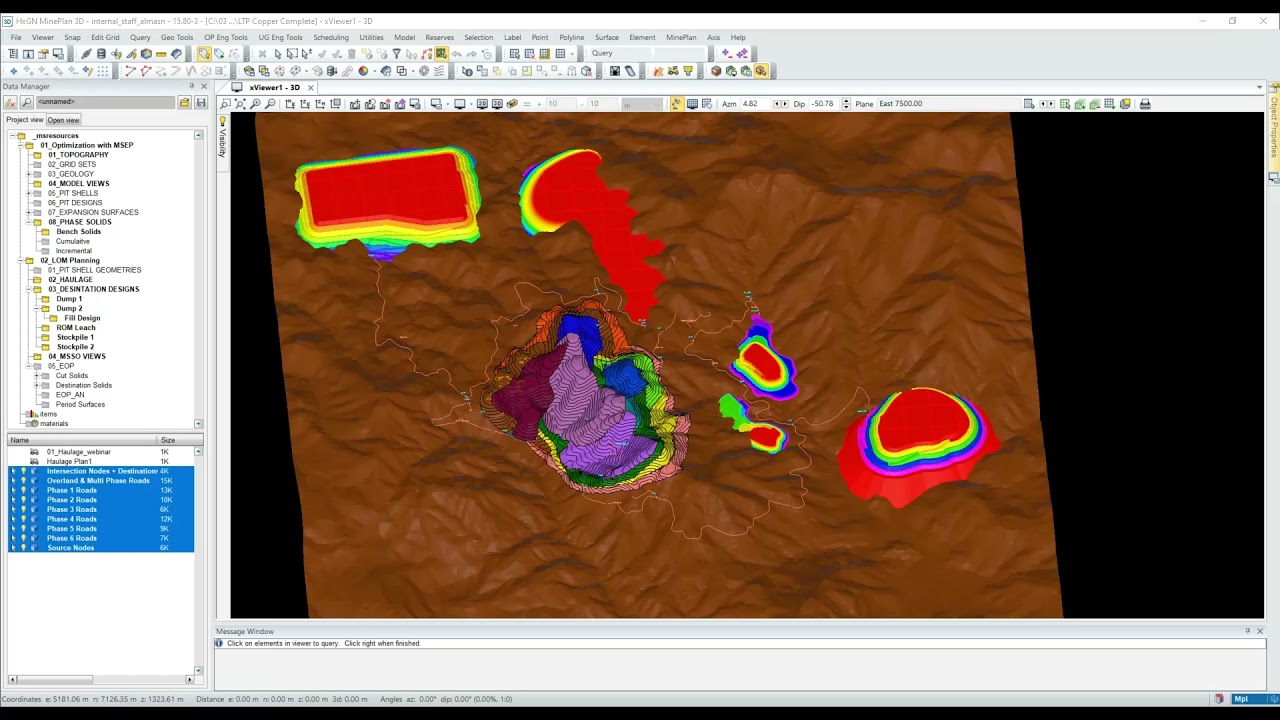This screenshot has height=720, width=1280.
Task: Toggle lightbulb visibility for Phase 2 Roads
Action: (x=23, y=500)
